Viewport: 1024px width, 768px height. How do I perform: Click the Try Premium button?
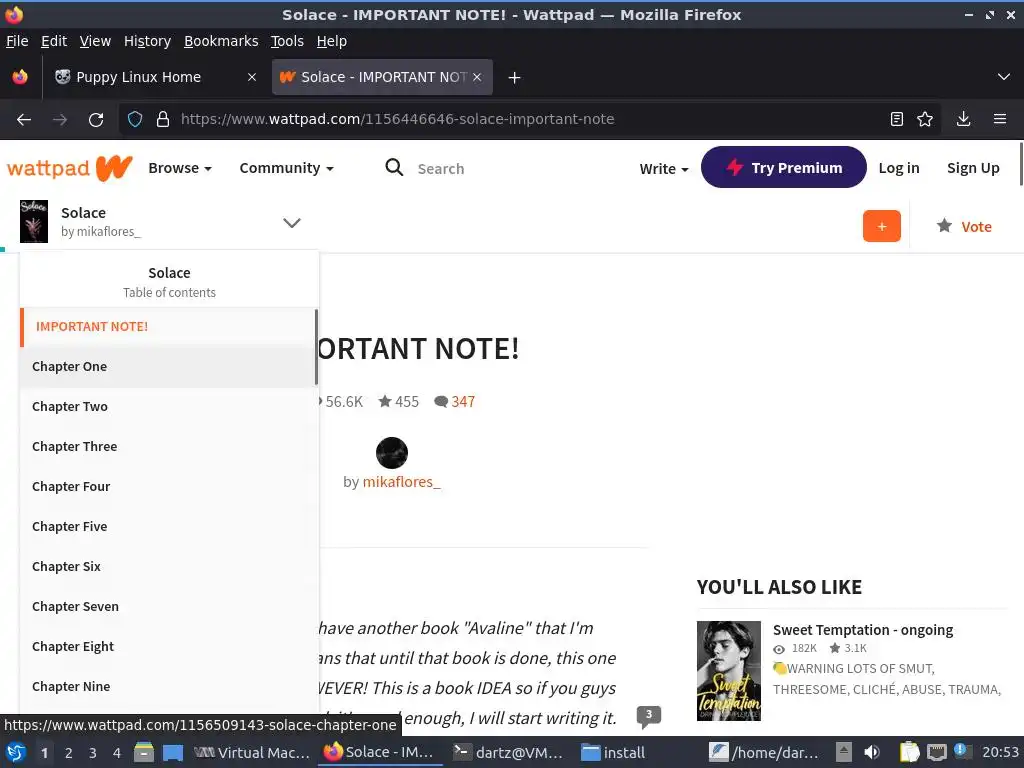point(784,167)
